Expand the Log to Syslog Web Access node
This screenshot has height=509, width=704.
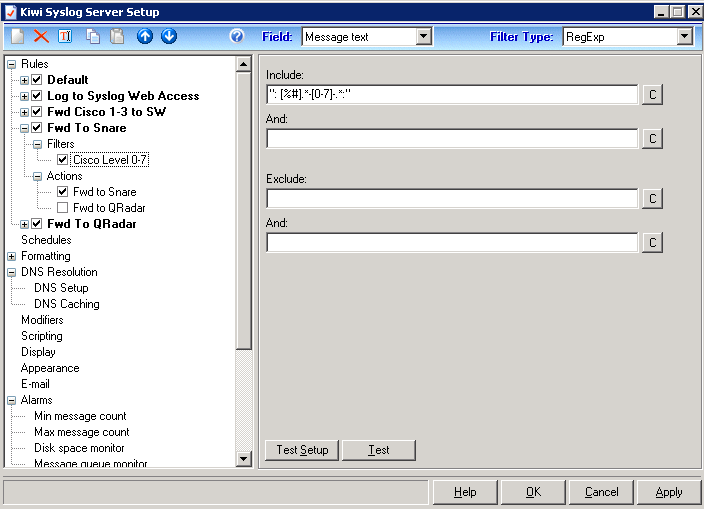click(25, 97)
